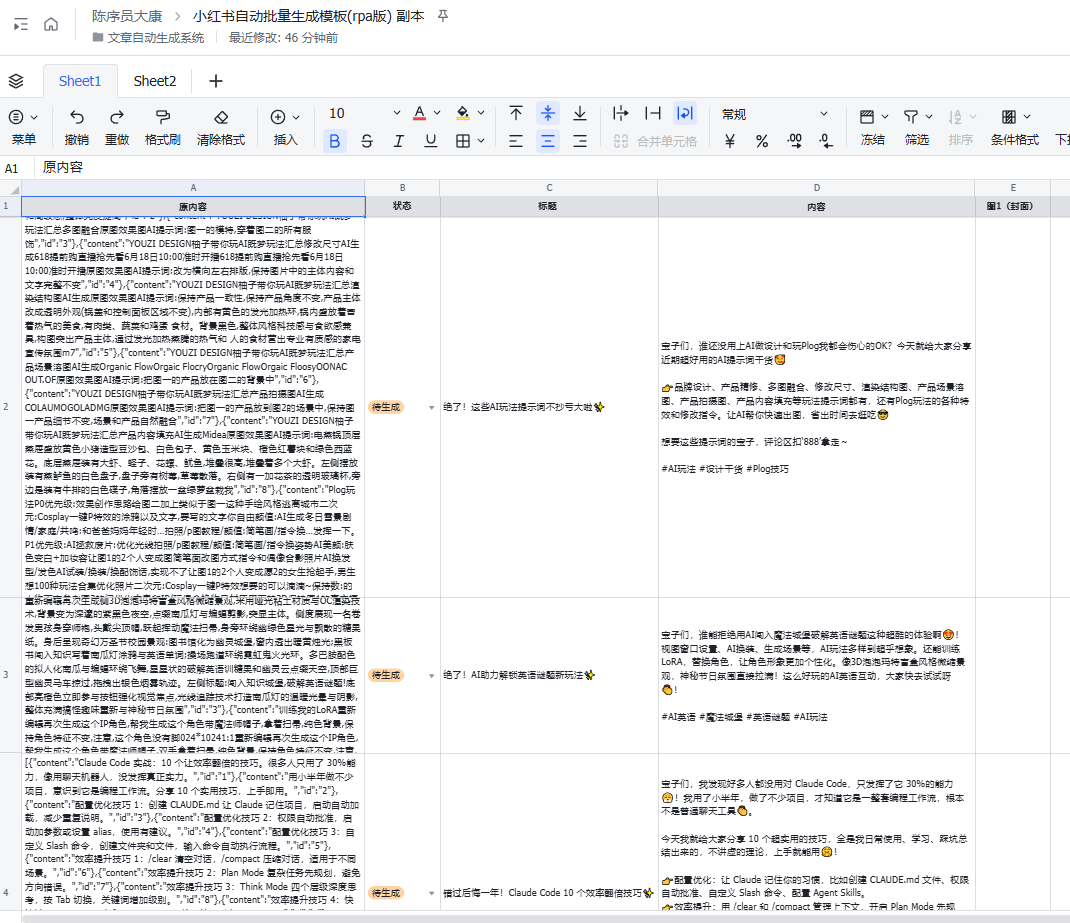Apply italic formatting
Image resolution: width=1070 pixels, height=923 pixels.
(x=399, y=141)
